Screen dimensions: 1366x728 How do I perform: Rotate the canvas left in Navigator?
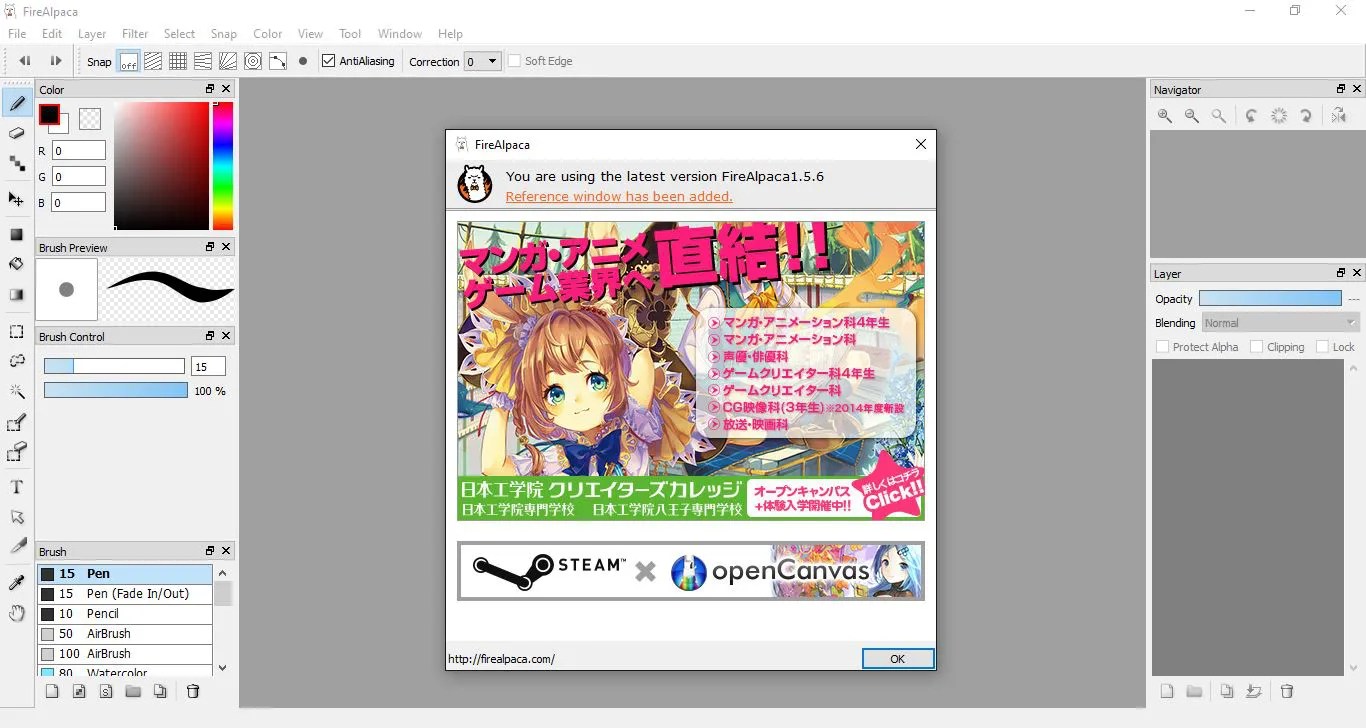1251,116
